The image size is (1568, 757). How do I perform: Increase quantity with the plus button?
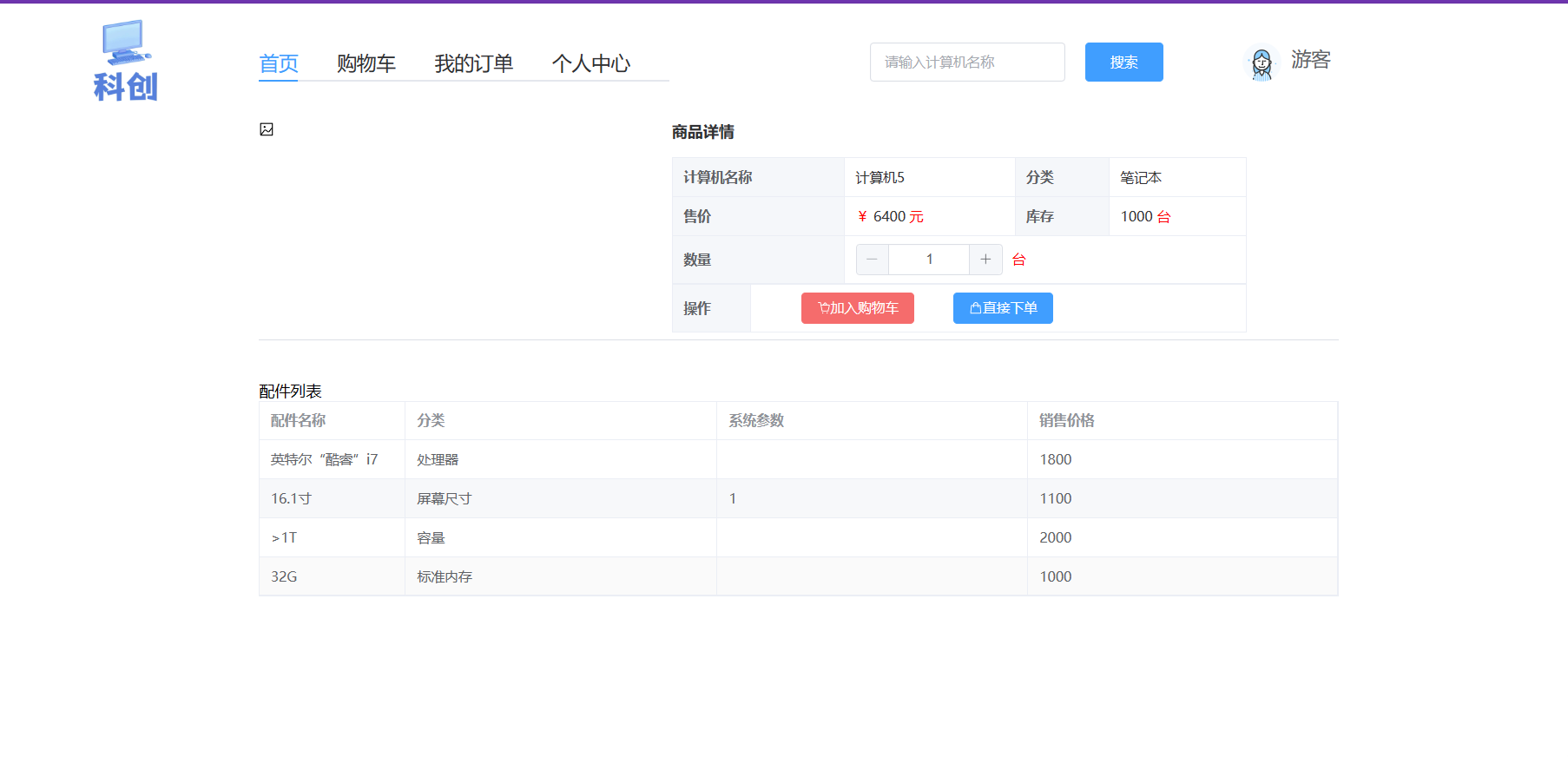(x=985, y=260)
